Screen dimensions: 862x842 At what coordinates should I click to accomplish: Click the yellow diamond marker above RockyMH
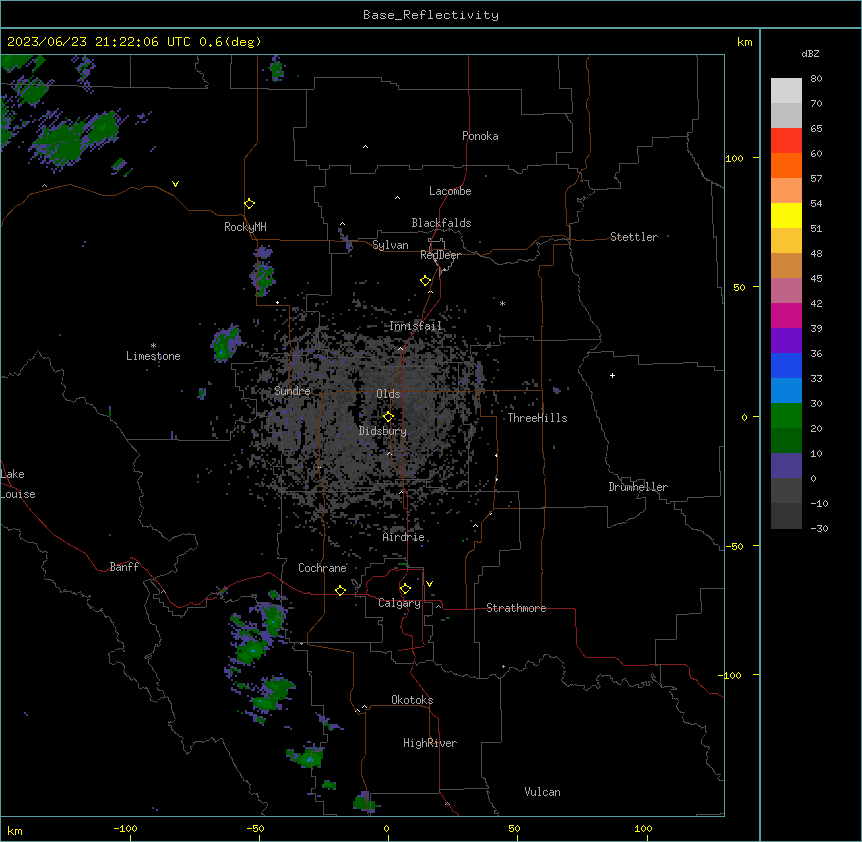click(249, 204)
